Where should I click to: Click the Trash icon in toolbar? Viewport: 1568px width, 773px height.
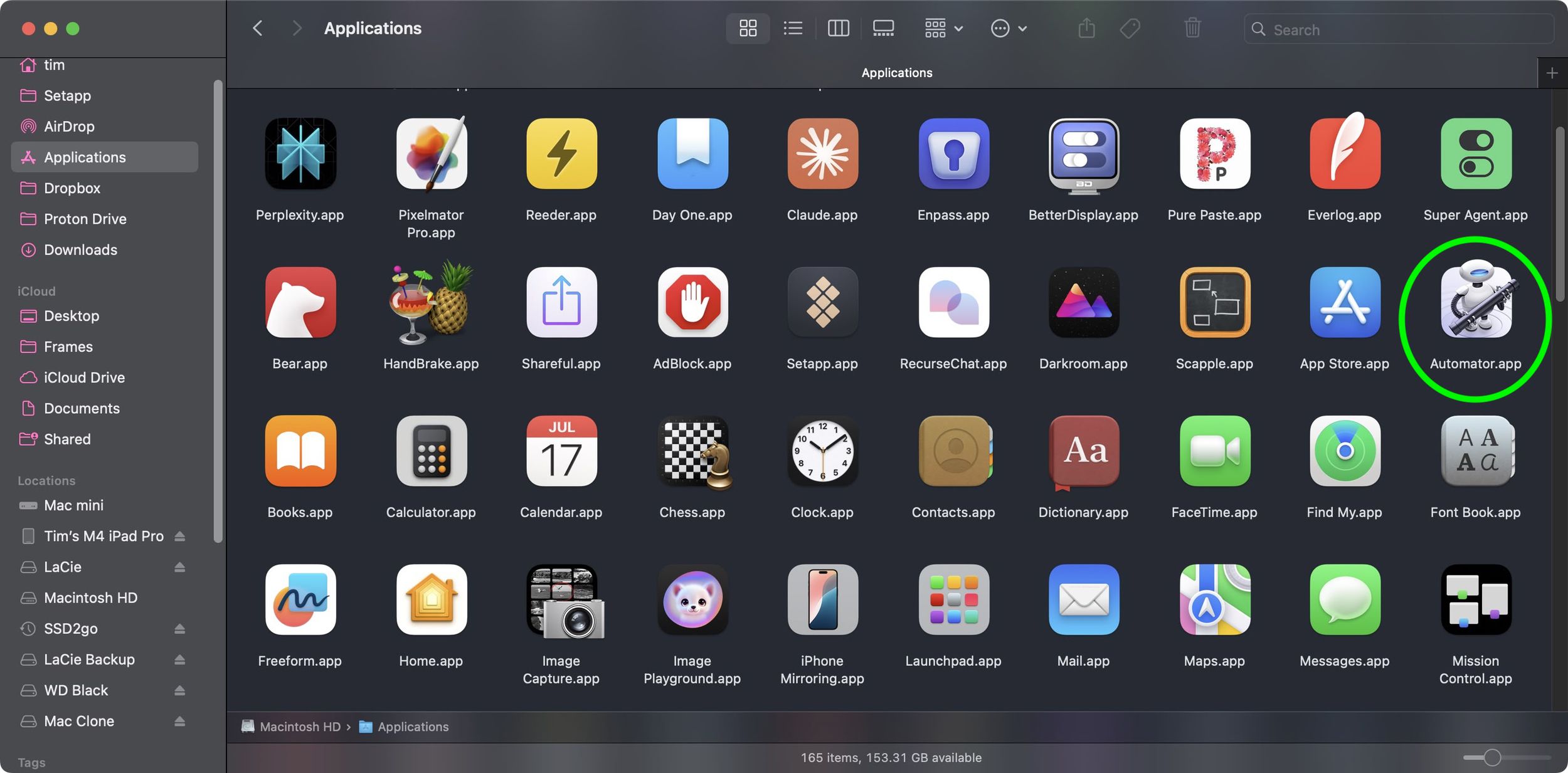pyautogui.click(x=1192, y=28)
